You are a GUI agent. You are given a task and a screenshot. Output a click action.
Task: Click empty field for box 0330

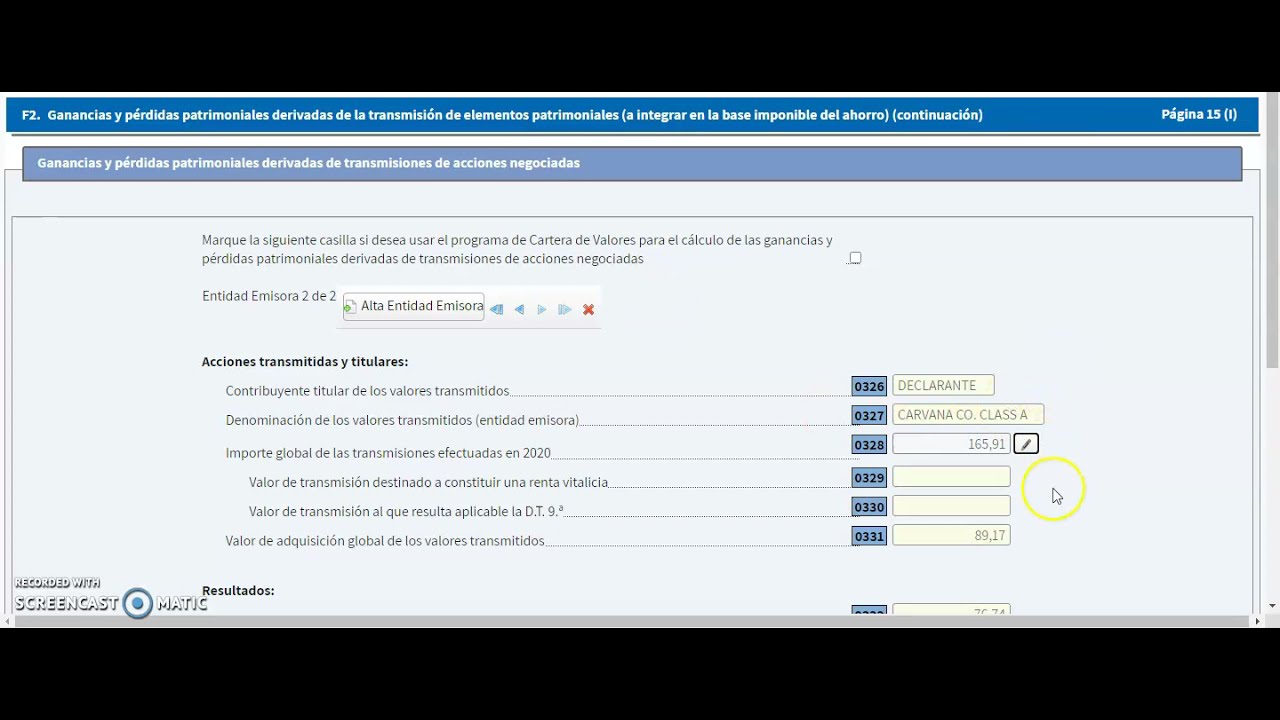(950, 506)
